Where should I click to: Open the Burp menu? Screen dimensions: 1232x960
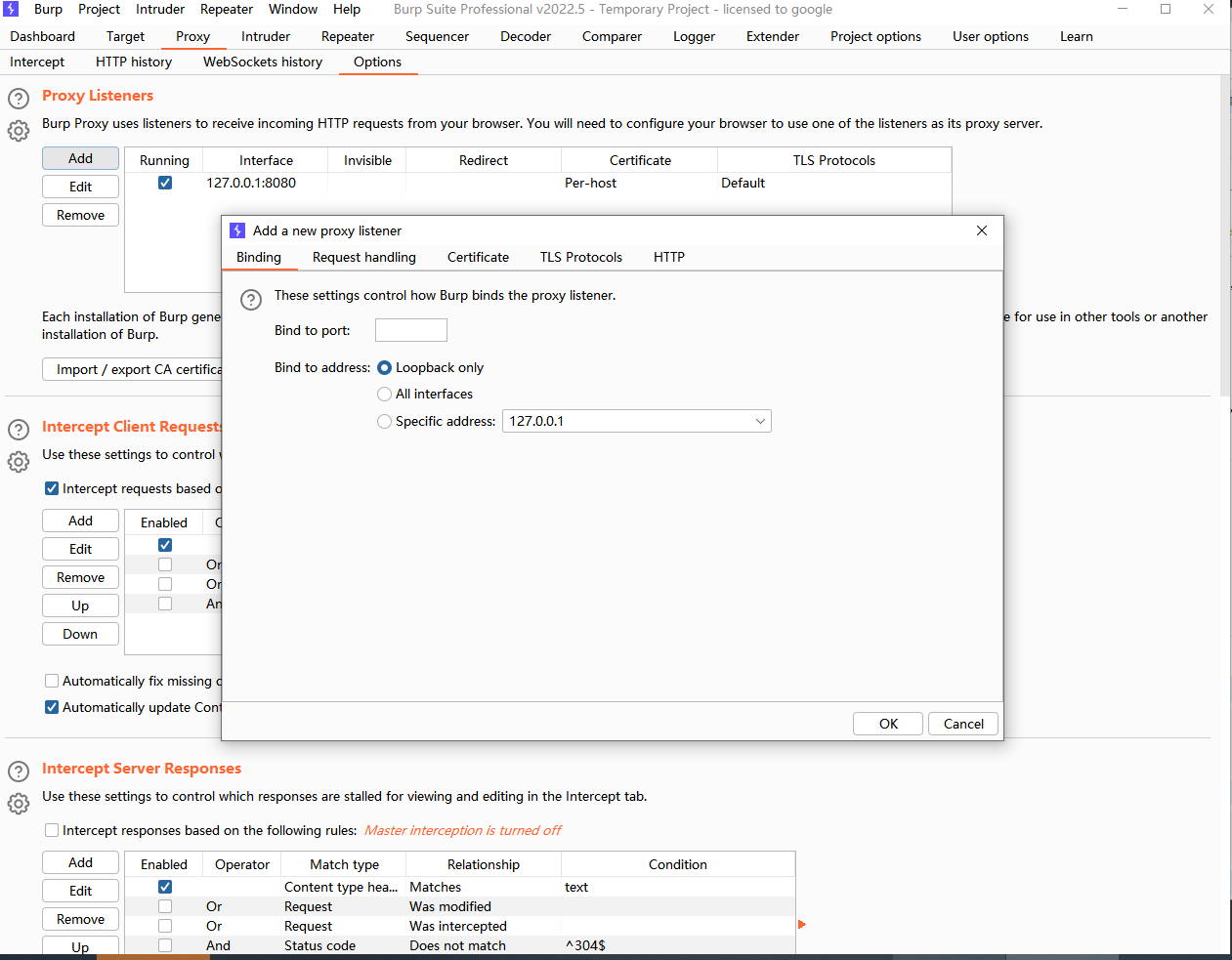click(48, 9)
